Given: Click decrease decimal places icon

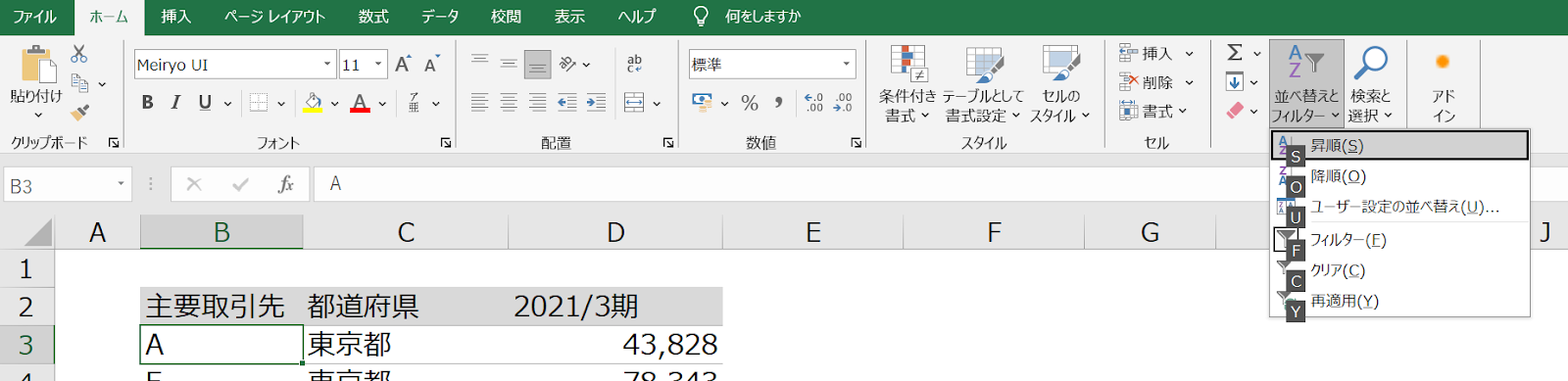Looking at the screenshot, I should point(843,103).
